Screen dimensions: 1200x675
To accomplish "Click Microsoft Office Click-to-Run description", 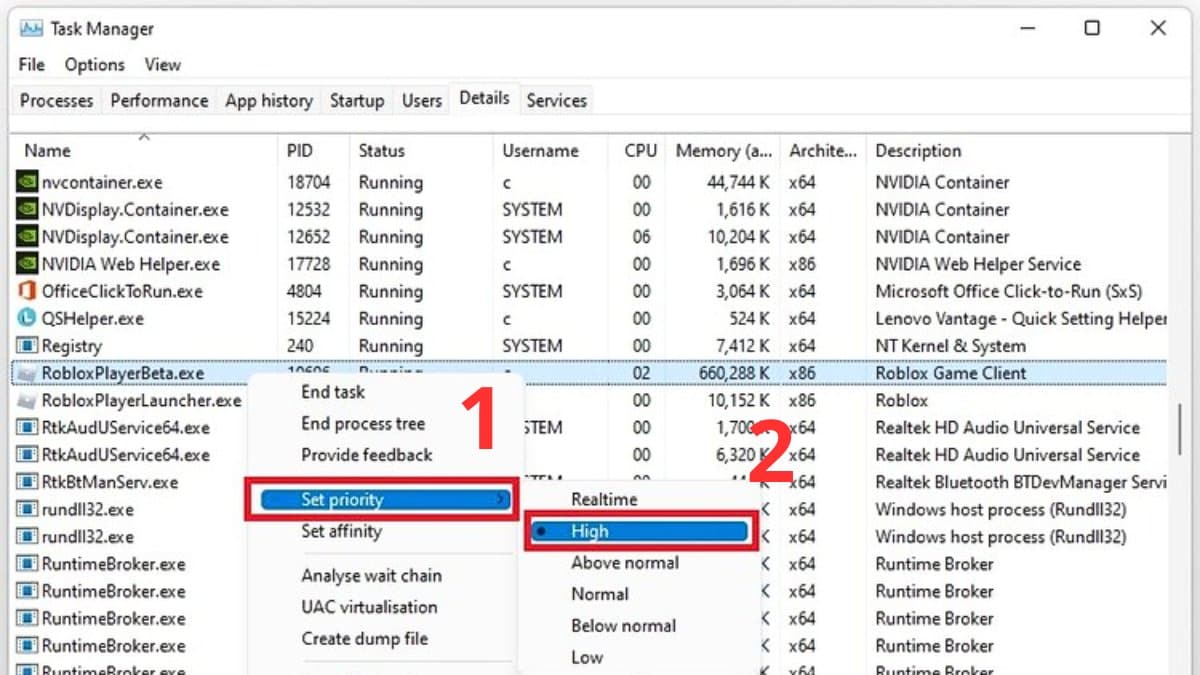I will coord(1009,291).
